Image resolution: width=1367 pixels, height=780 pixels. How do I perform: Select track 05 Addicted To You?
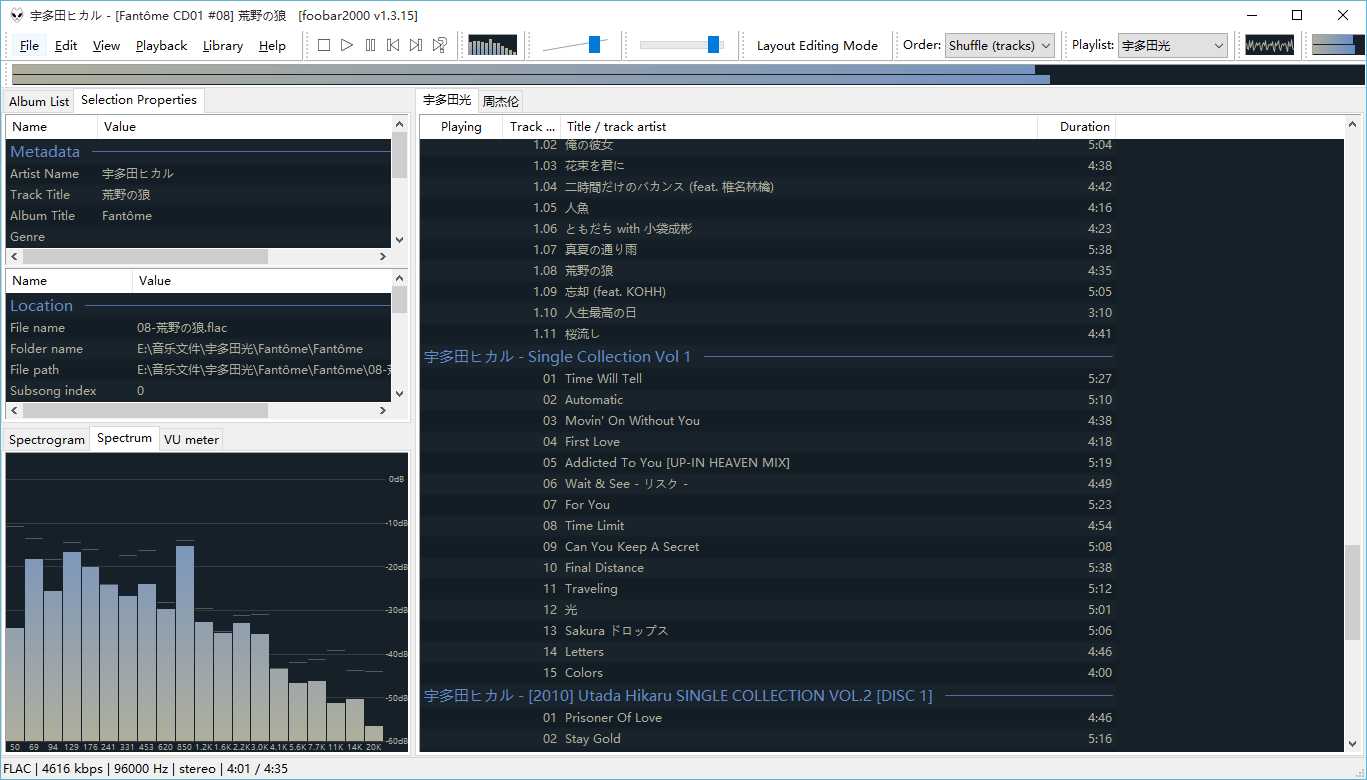766,462
